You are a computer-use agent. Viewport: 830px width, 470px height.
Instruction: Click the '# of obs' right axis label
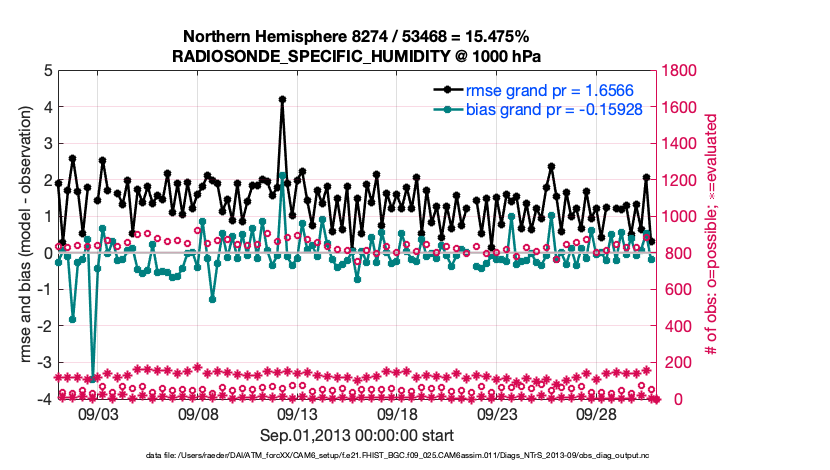click(x=710, y=234)
